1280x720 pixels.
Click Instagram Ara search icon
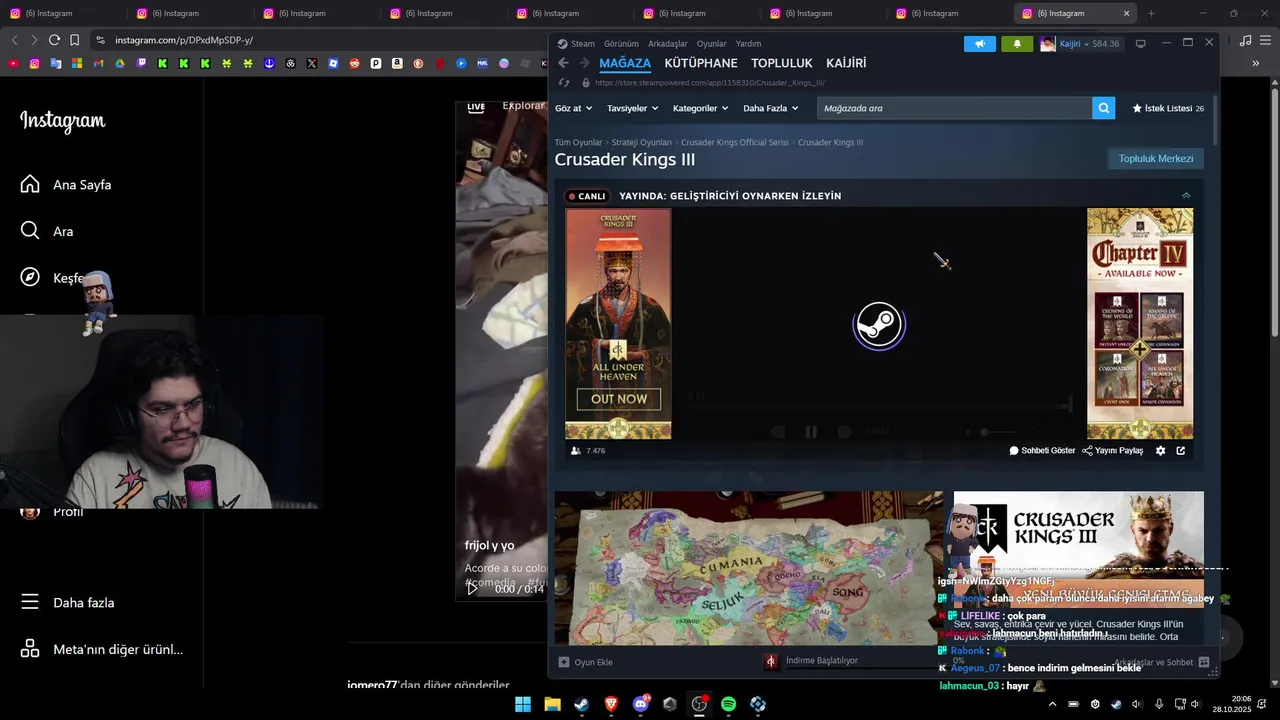(30, 231)
